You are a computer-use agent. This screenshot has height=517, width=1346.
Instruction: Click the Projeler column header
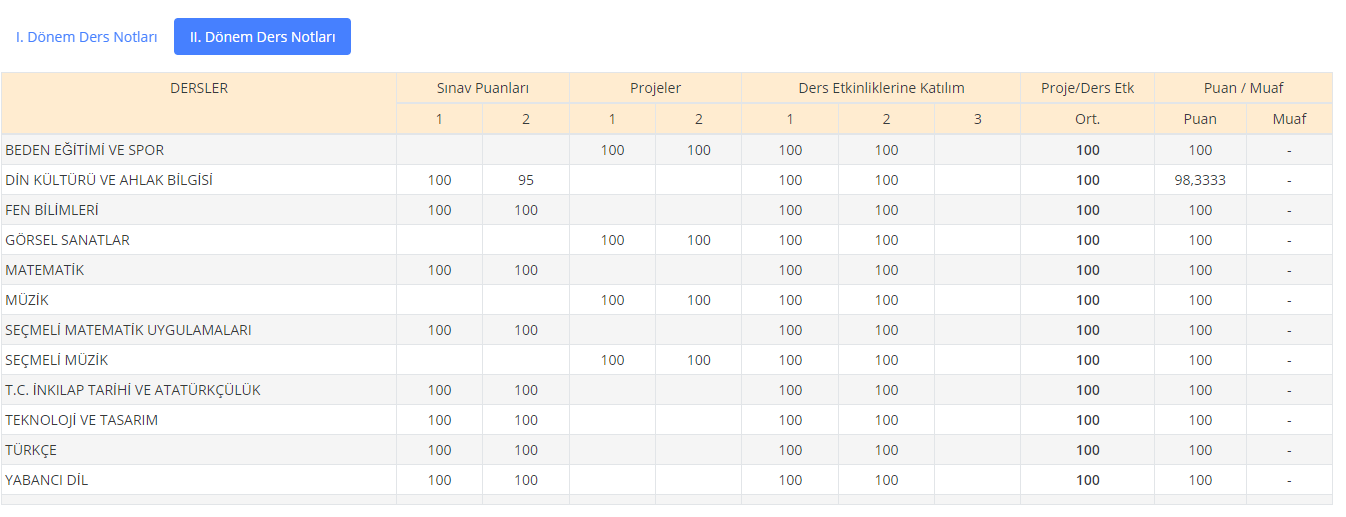(x=655, y=88)
